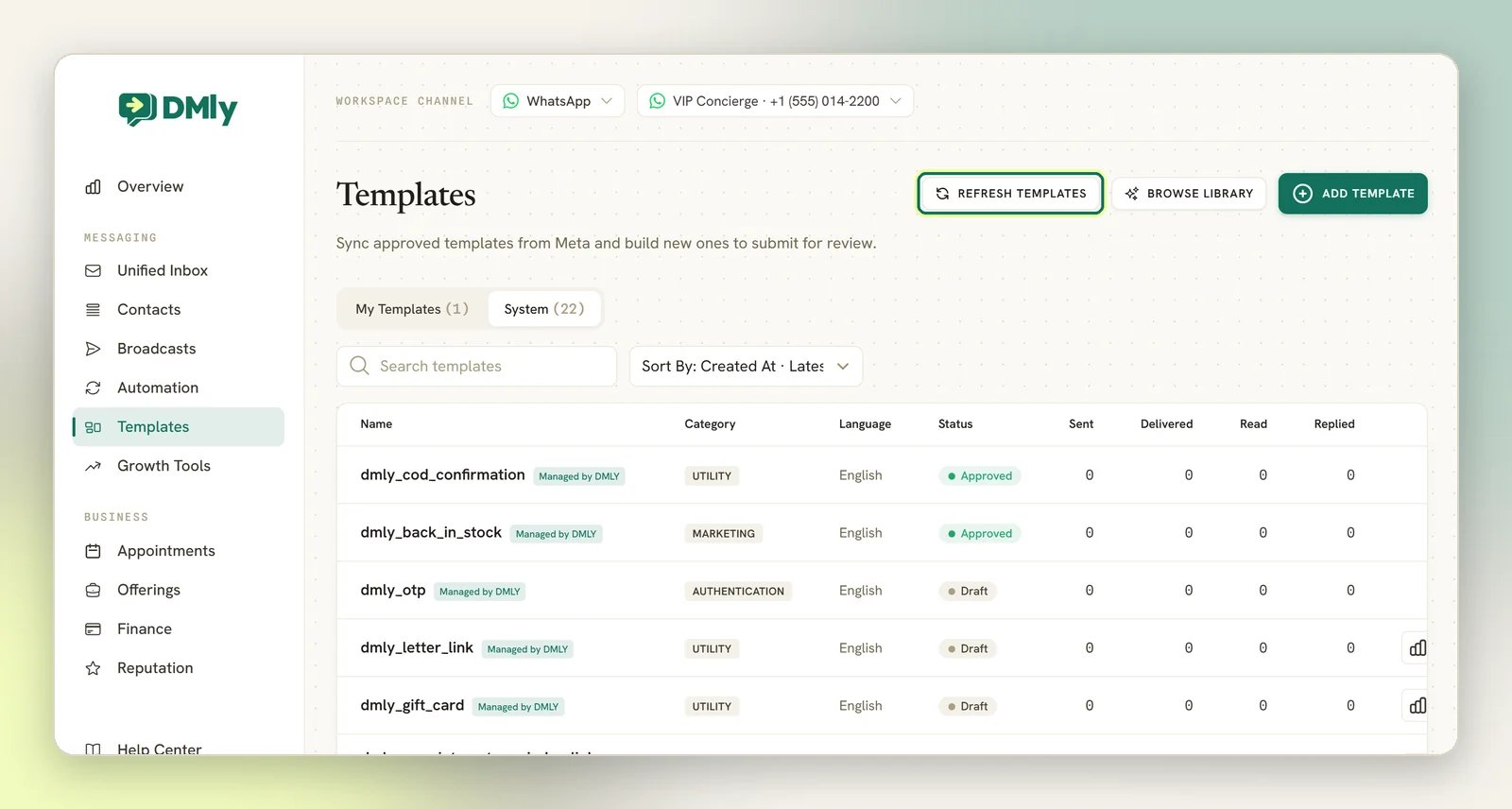Click the Automation cycle icon
The image size is (1512, 809).
pyautogui.click(x=93, y=388)
